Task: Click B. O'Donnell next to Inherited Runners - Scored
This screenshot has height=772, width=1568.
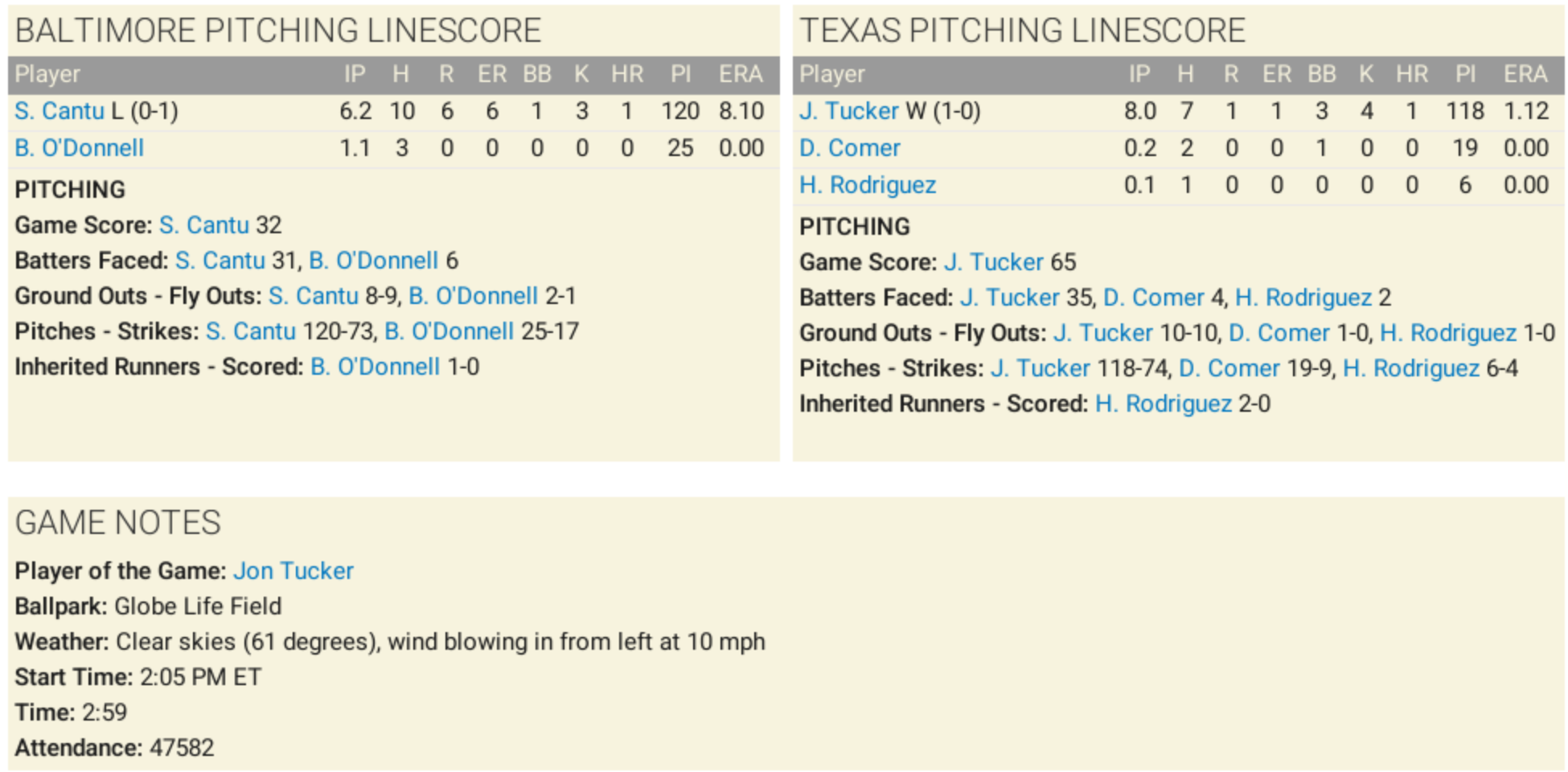Action: 375,367
